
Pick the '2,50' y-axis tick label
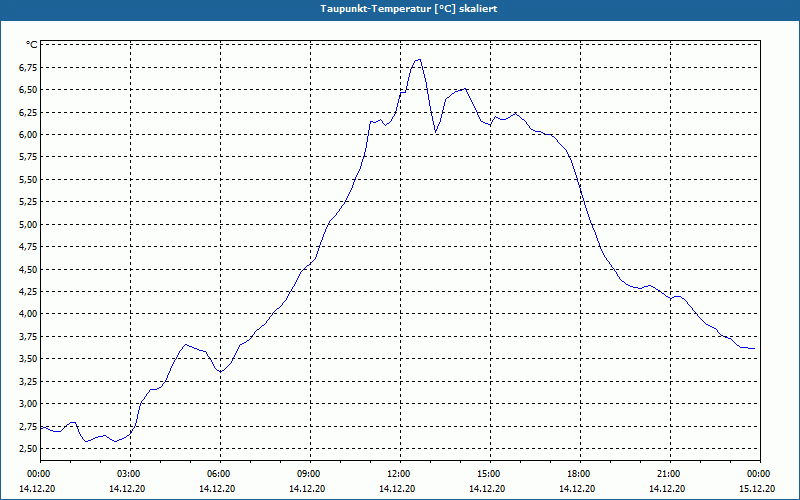click(x=29, y=448)
